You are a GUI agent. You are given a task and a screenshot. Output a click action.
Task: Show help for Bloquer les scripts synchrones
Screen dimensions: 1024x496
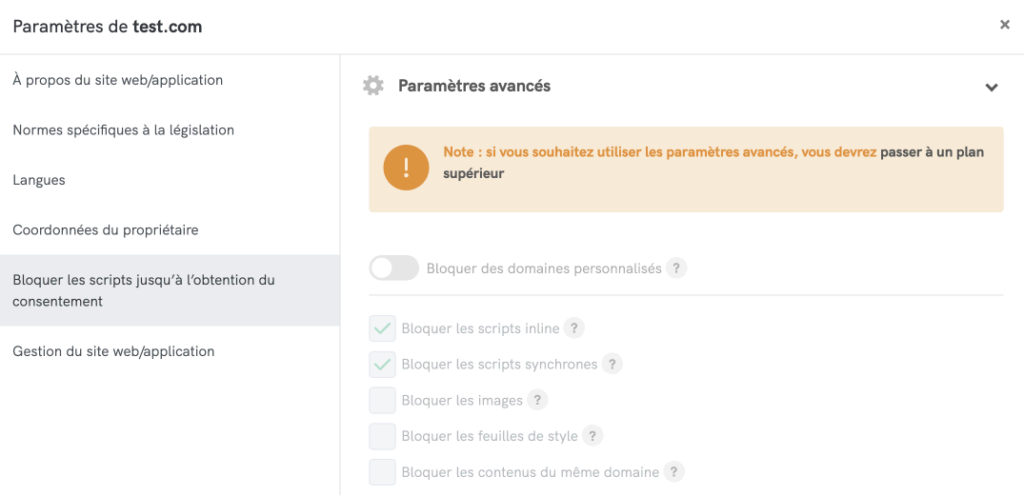point(612,364)
